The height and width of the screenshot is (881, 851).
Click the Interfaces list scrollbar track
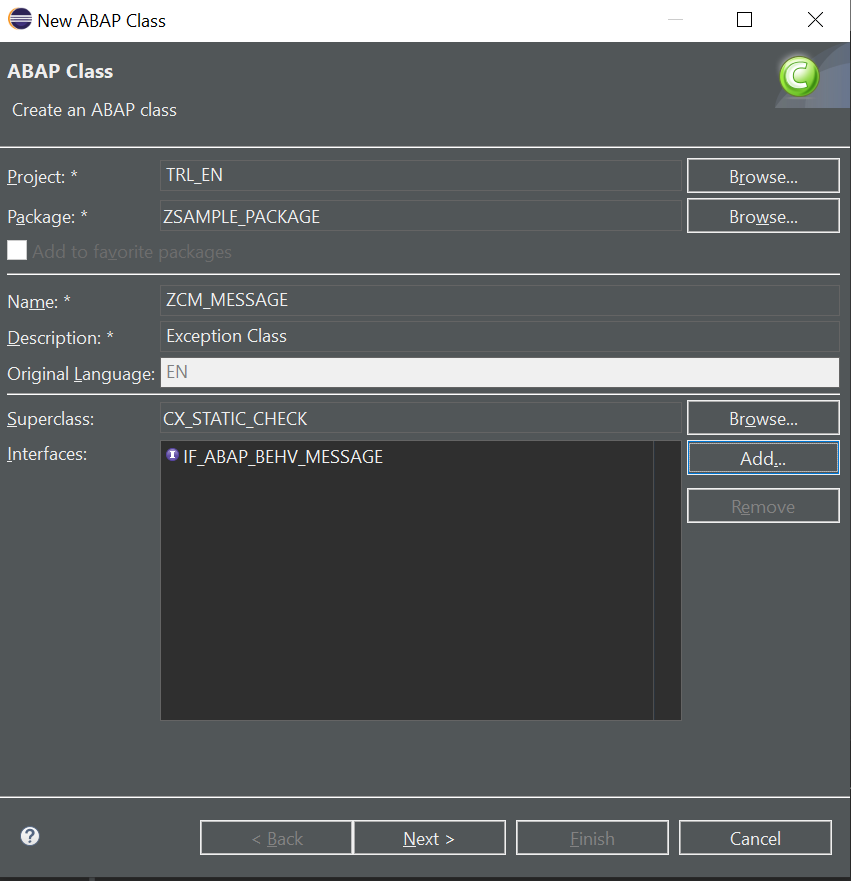coord(667,580)
